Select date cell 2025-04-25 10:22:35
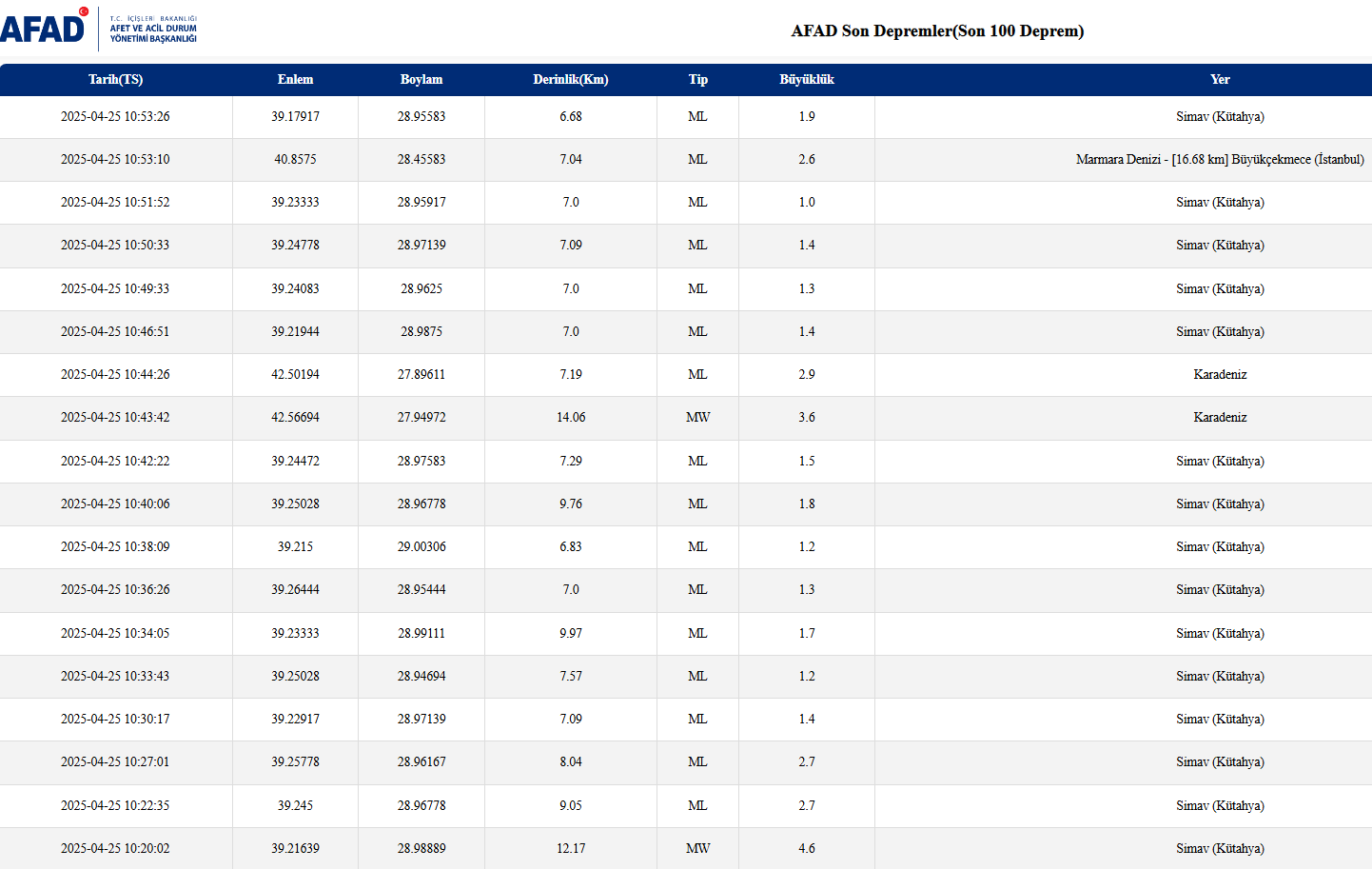The width and height of the screenshot is (1372, 869). click(x=115, y=805)
